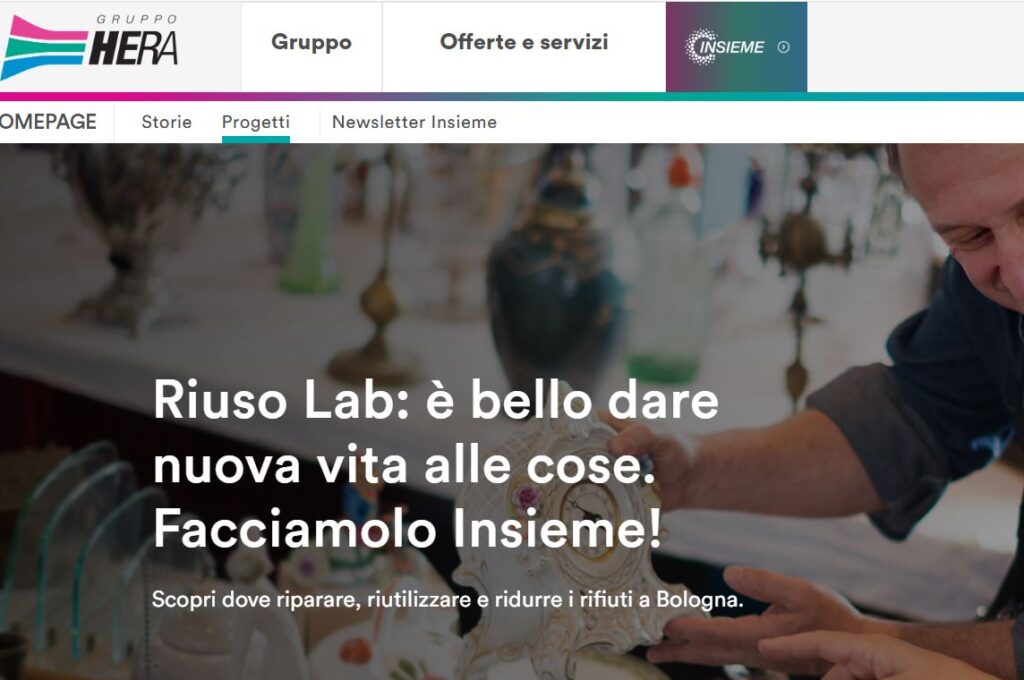Image resolution: width=1024 pixels, height=680 pixels.
Task: Click the pink-to-teal gradient bar under header
Action: coord(512,97)
